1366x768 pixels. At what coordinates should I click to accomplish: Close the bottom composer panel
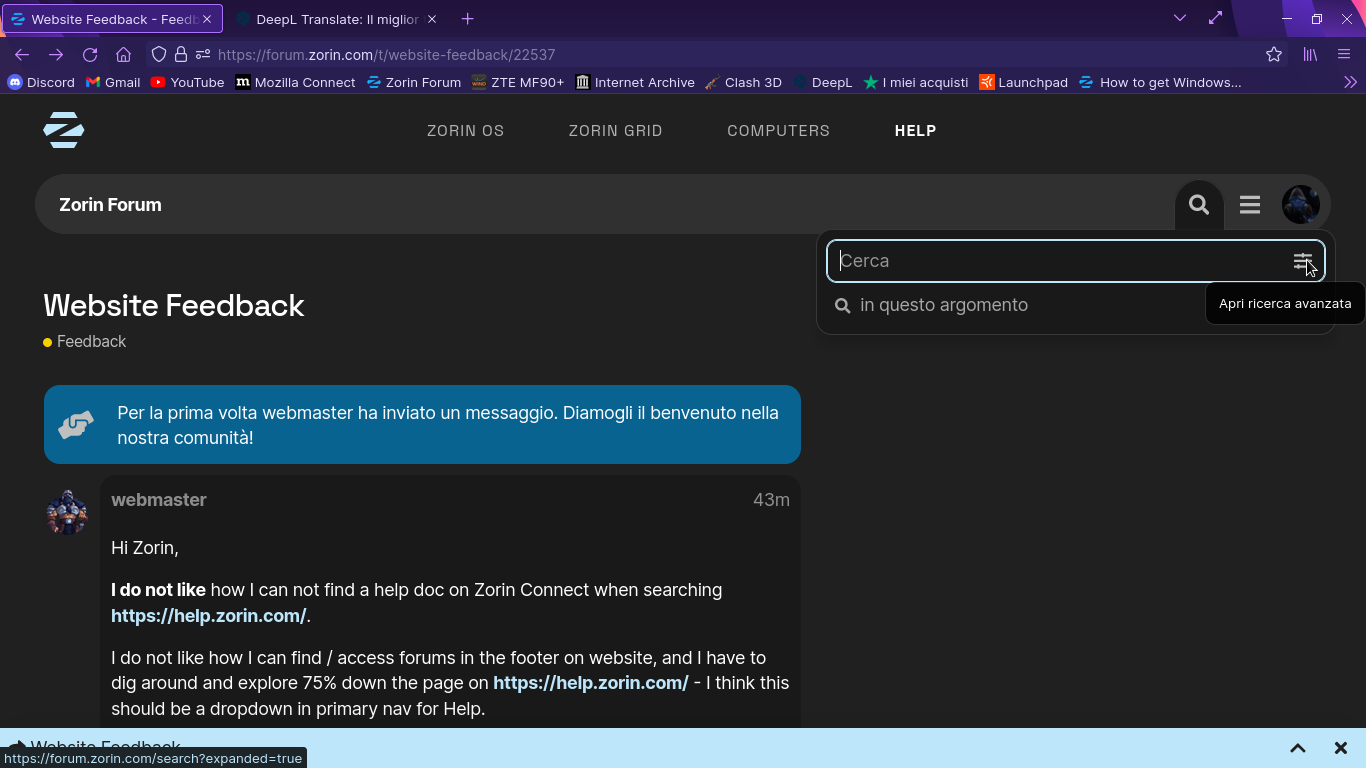point(1341,748)
